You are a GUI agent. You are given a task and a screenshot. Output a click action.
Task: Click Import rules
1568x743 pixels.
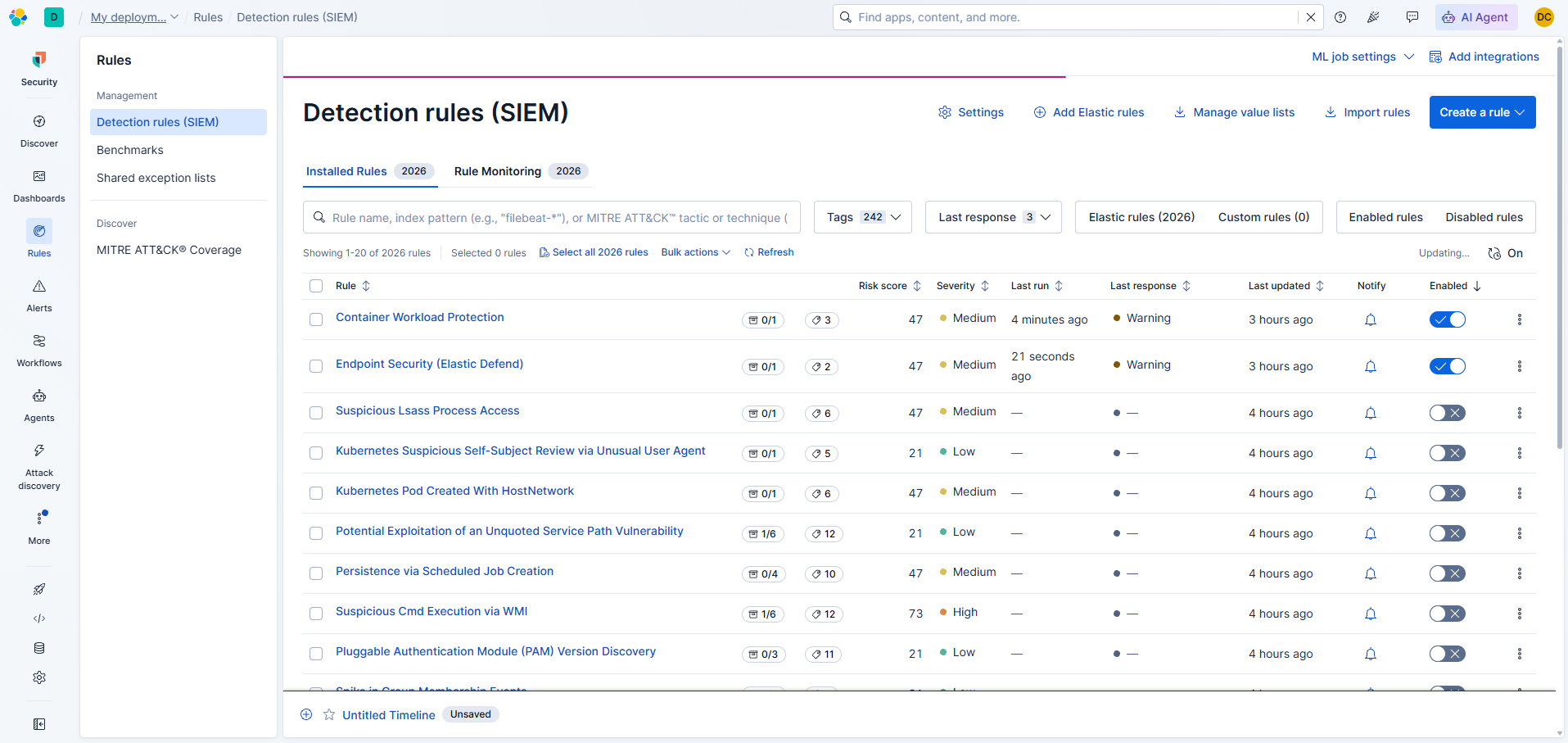1367,112
